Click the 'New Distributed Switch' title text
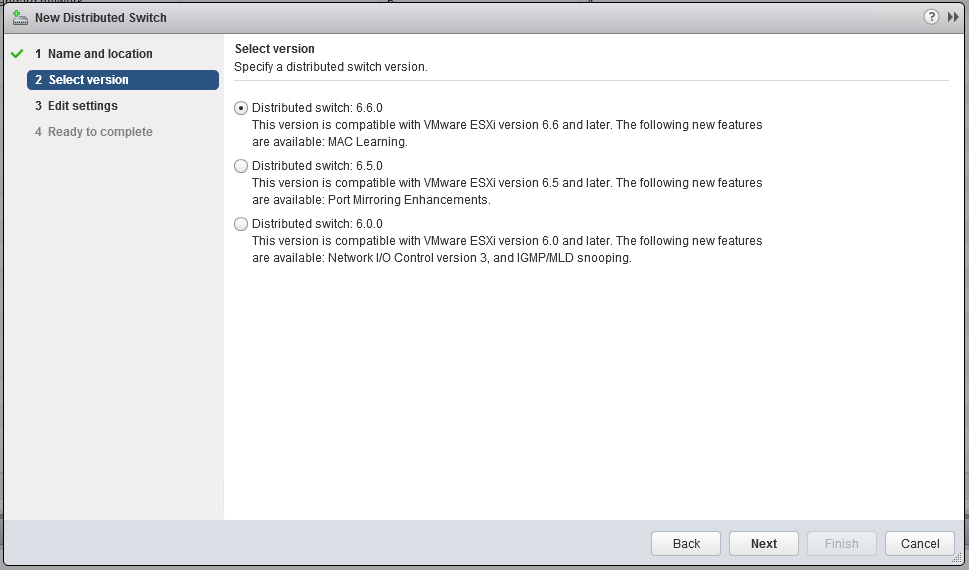Viewport: 969px width, 570px height. pos(101,18)
